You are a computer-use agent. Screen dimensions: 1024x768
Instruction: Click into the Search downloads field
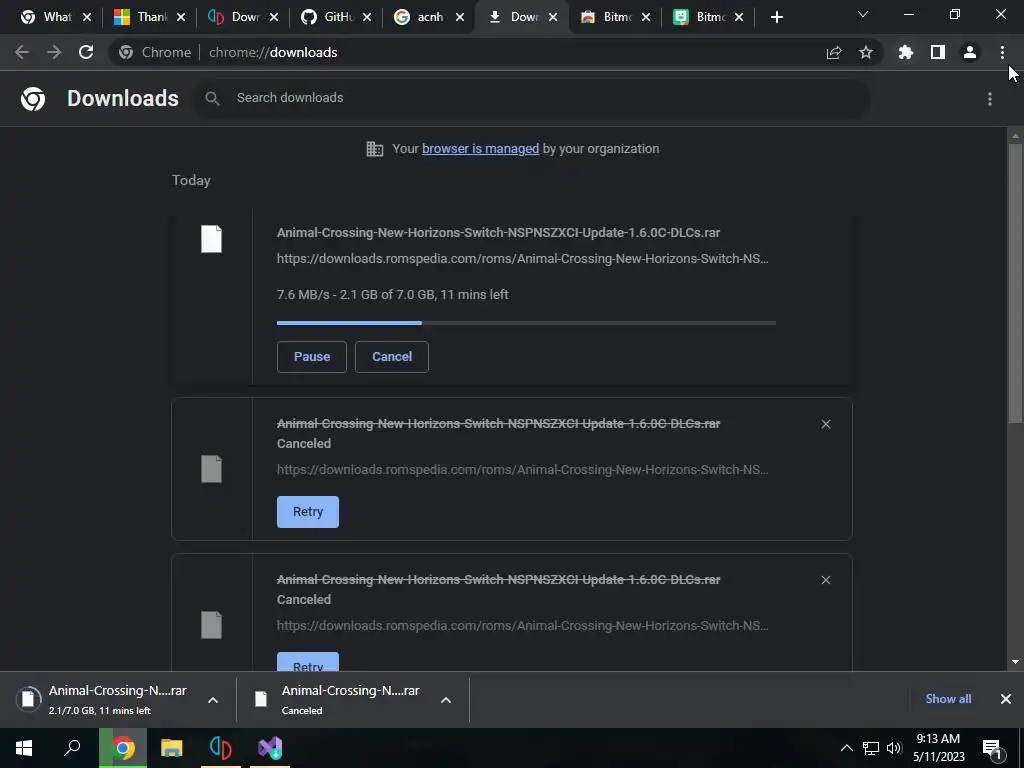tap(530, 99)
